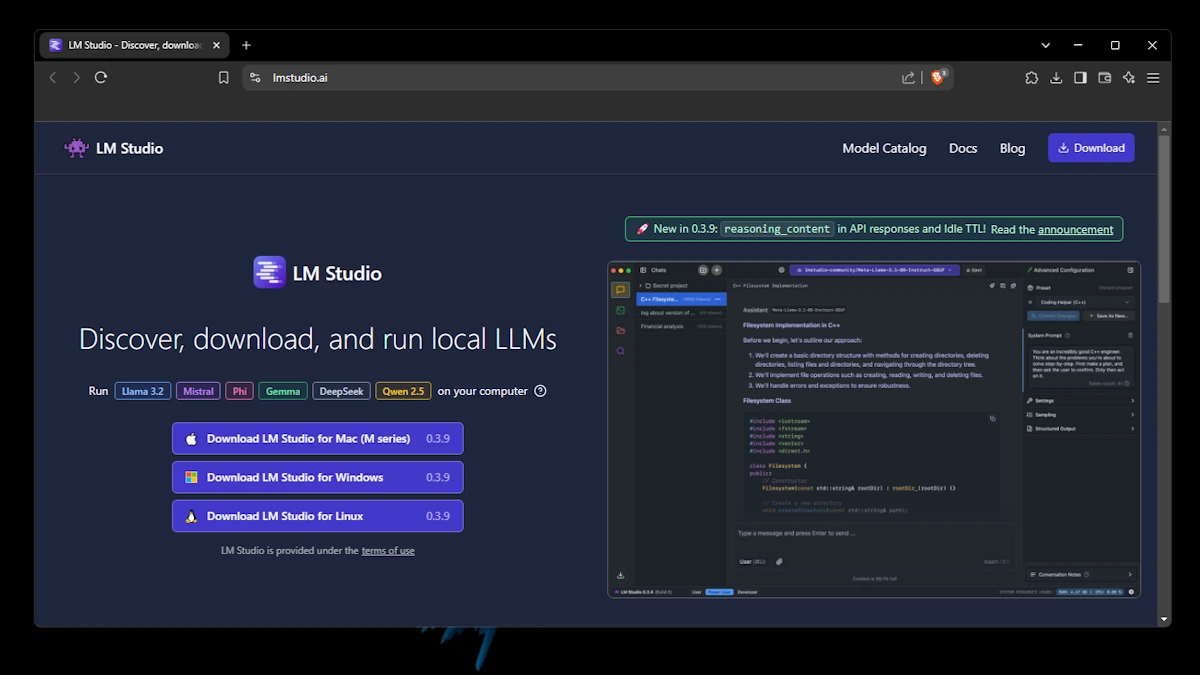Bookmark this page with the bookmark icon
The width and height of the screenshot is (1200, 675).
pyautogui.click(x=224, y=78)
